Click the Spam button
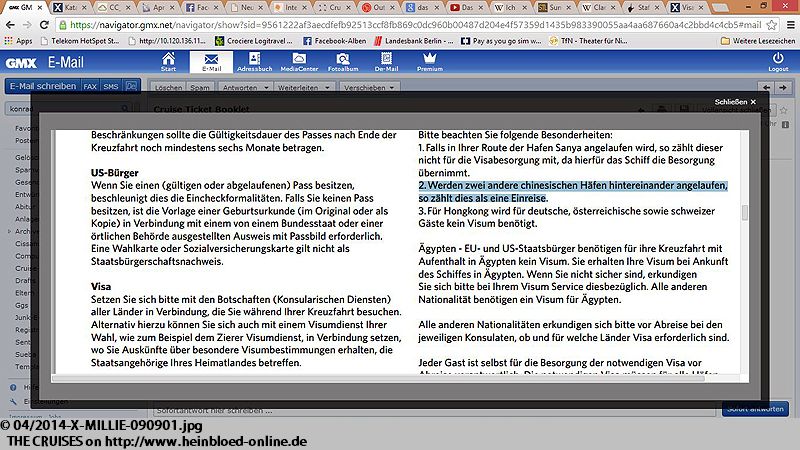Image resolution: width=800 pixels, height=450 pixels. (x=199, y=88)
